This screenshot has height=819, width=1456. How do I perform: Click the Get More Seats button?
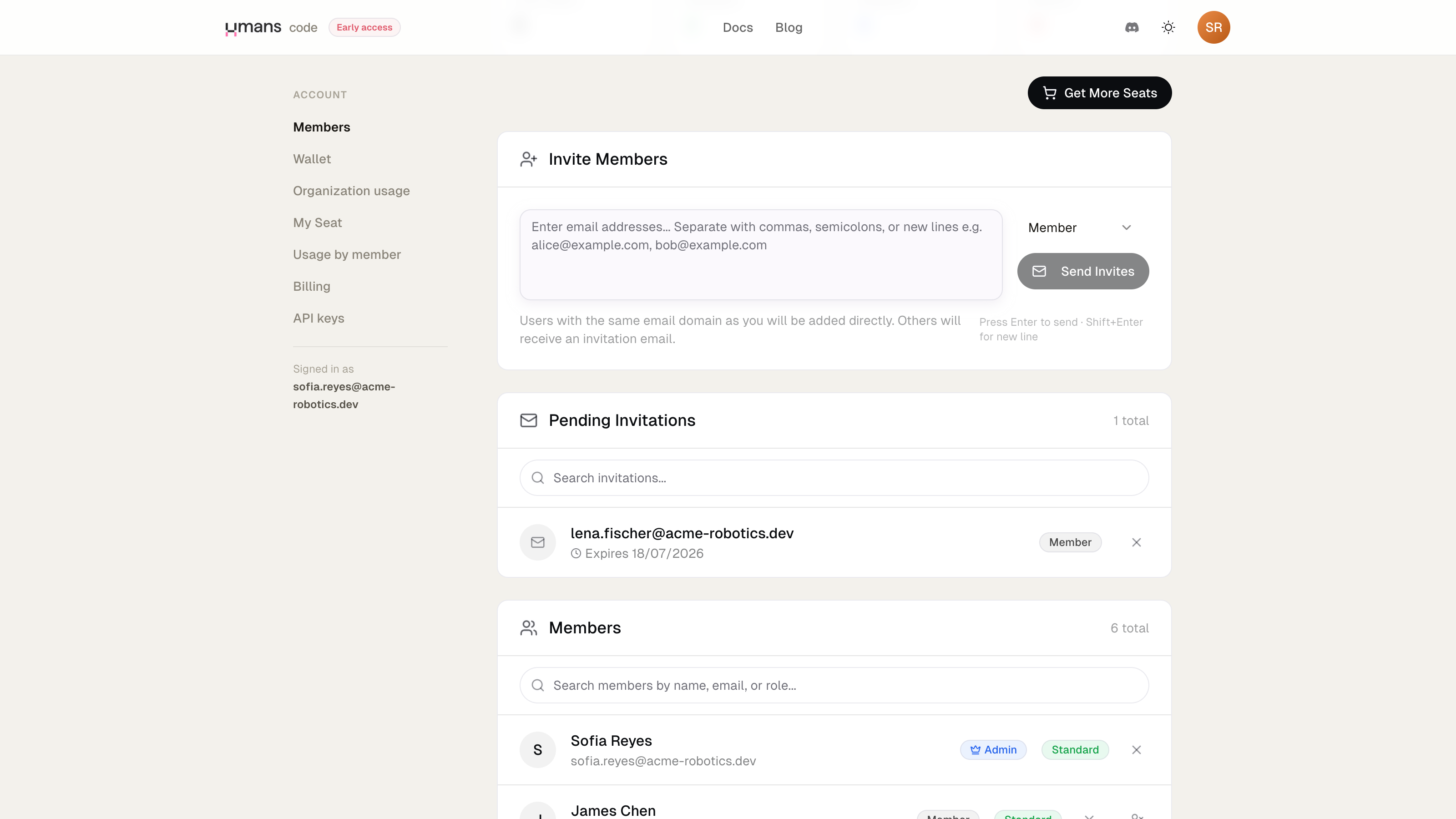(1099, 93)
